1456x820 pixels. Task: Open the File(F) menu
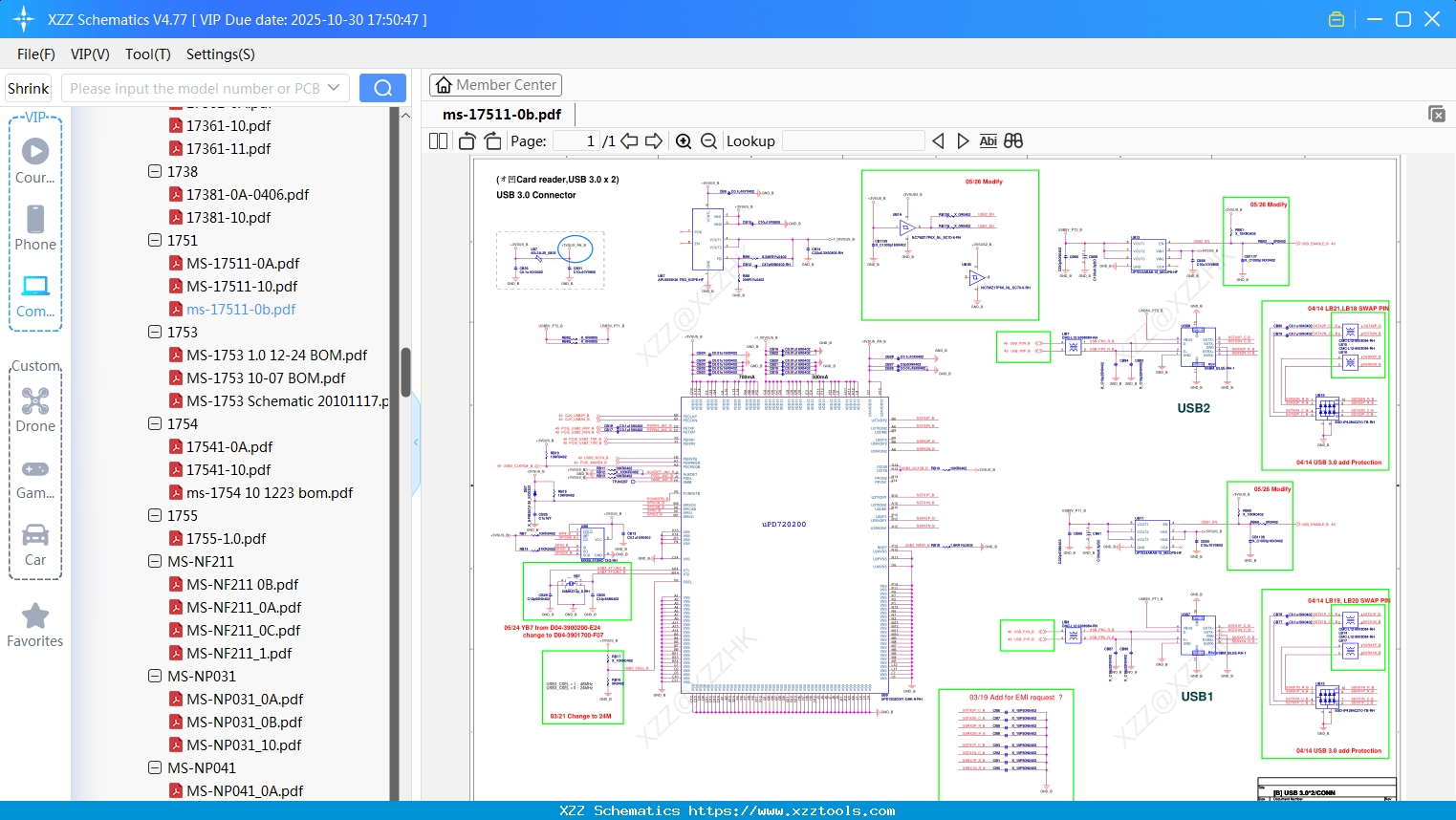click(x=35, y=54)
